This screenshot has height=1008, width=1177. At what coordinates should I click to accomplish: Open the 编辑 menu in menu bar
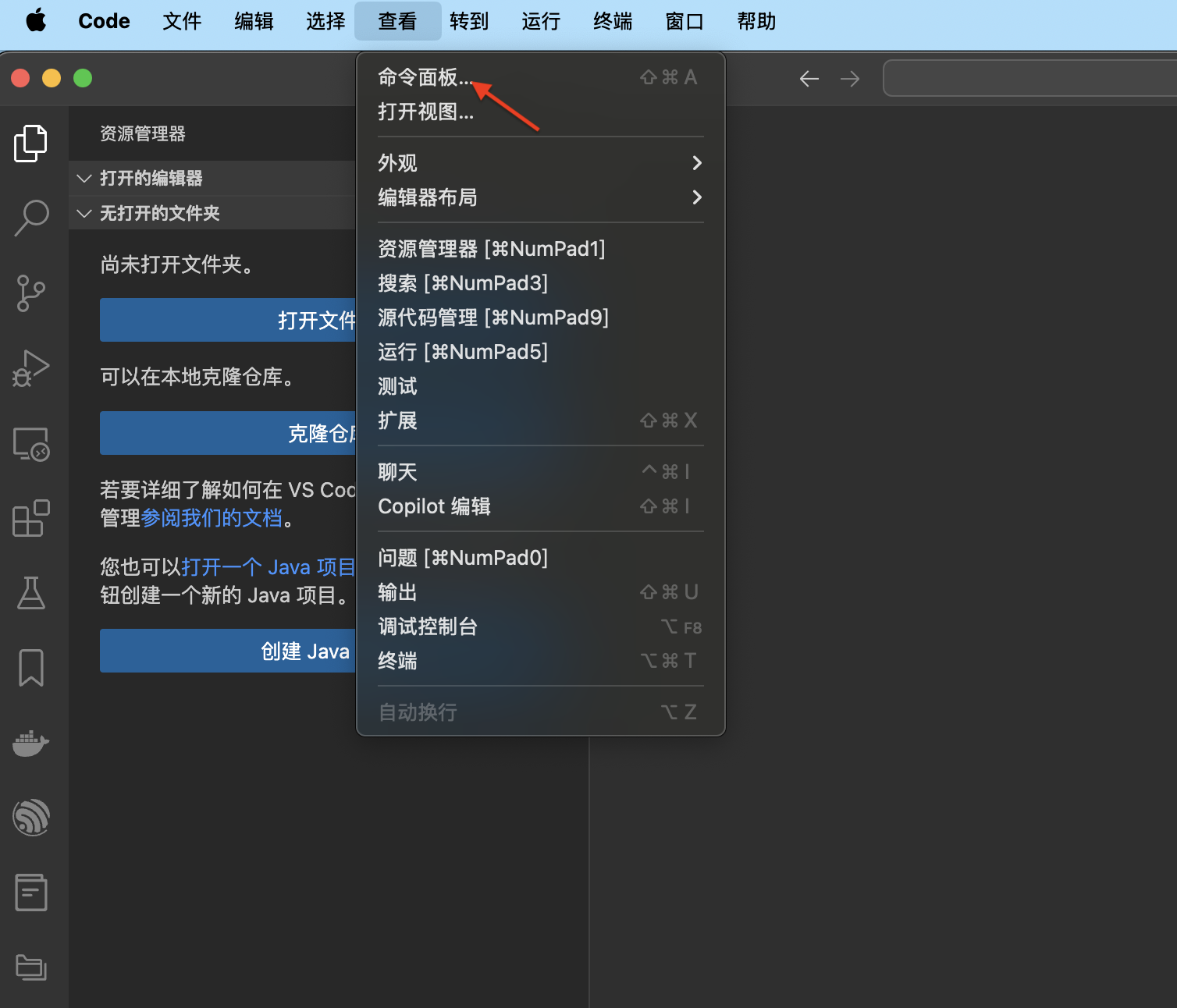coord(254,21)
